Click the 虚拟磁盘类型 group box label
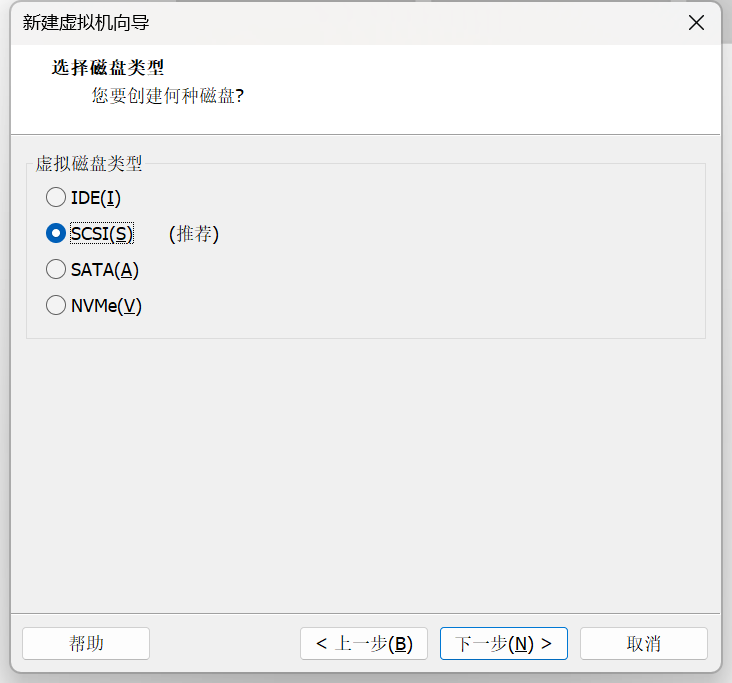This screenshot has width=732, height=683. [x=89, y=163]
